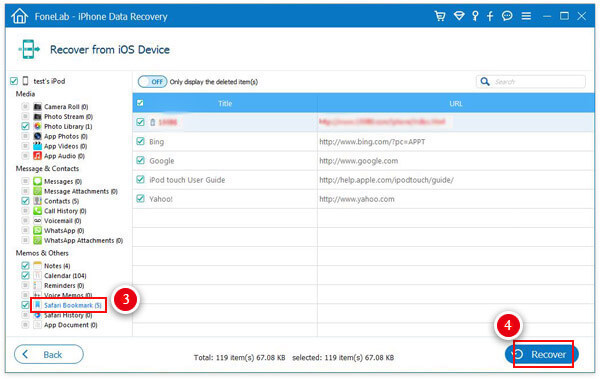Click the Photo Stream icon
Screen dimensions: 600x379
(38, 116)
